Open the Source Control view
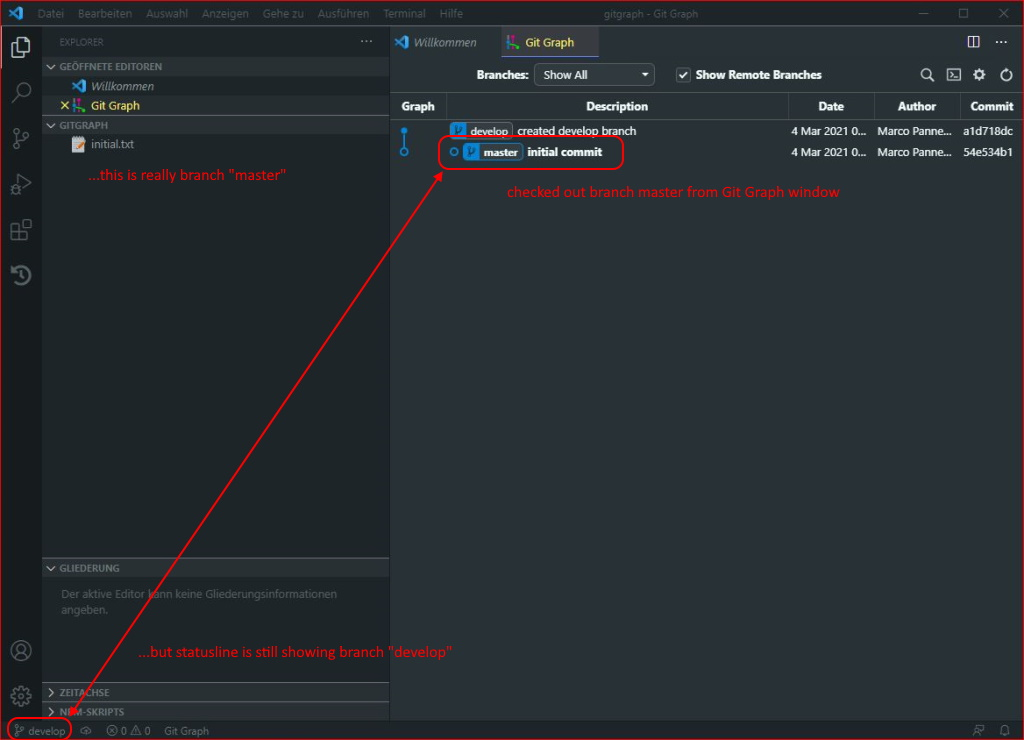 [21, 139]
